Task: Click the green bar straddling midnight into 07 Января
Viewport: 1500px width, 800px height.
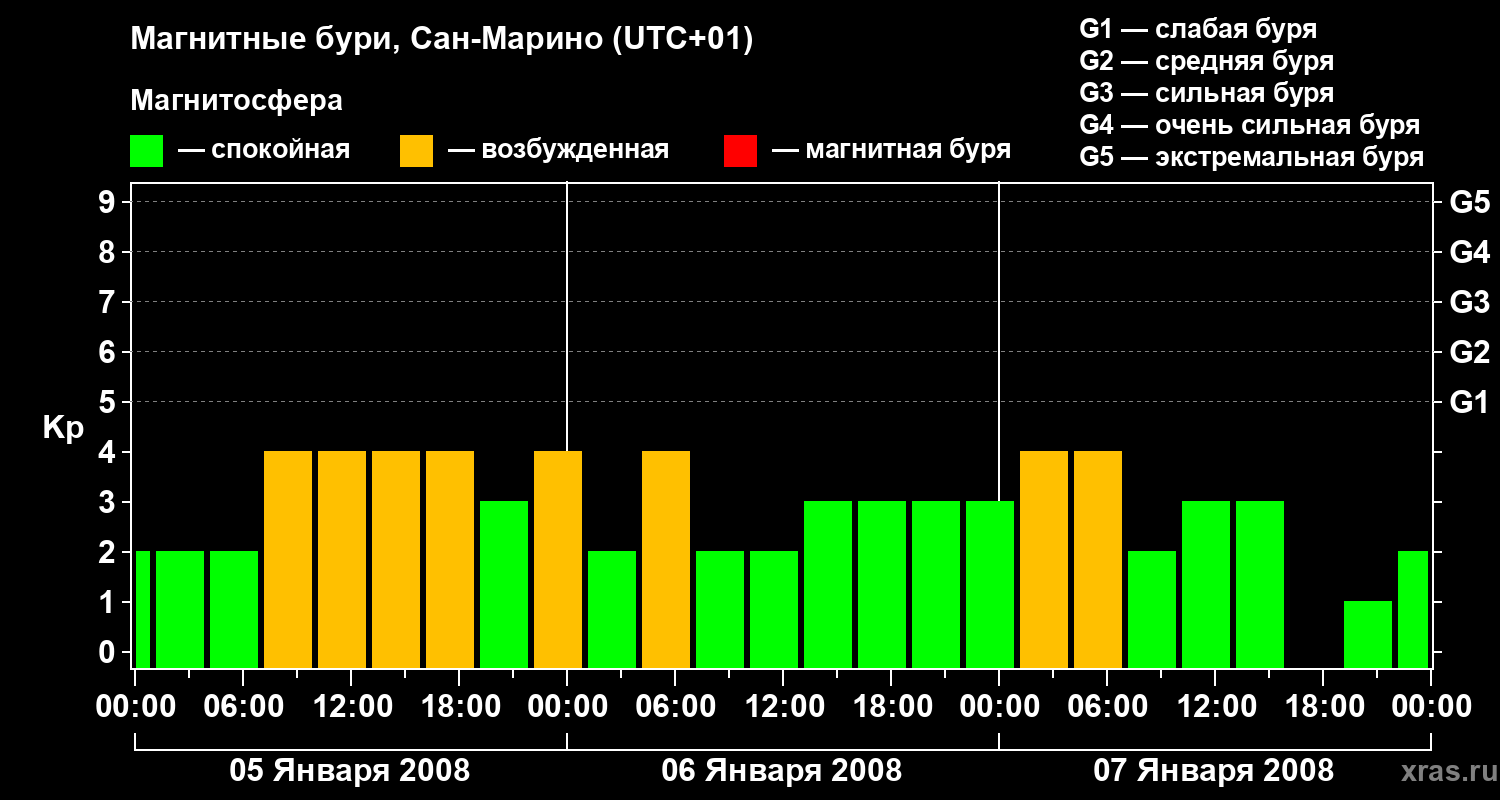Action: tap(990, 584)
